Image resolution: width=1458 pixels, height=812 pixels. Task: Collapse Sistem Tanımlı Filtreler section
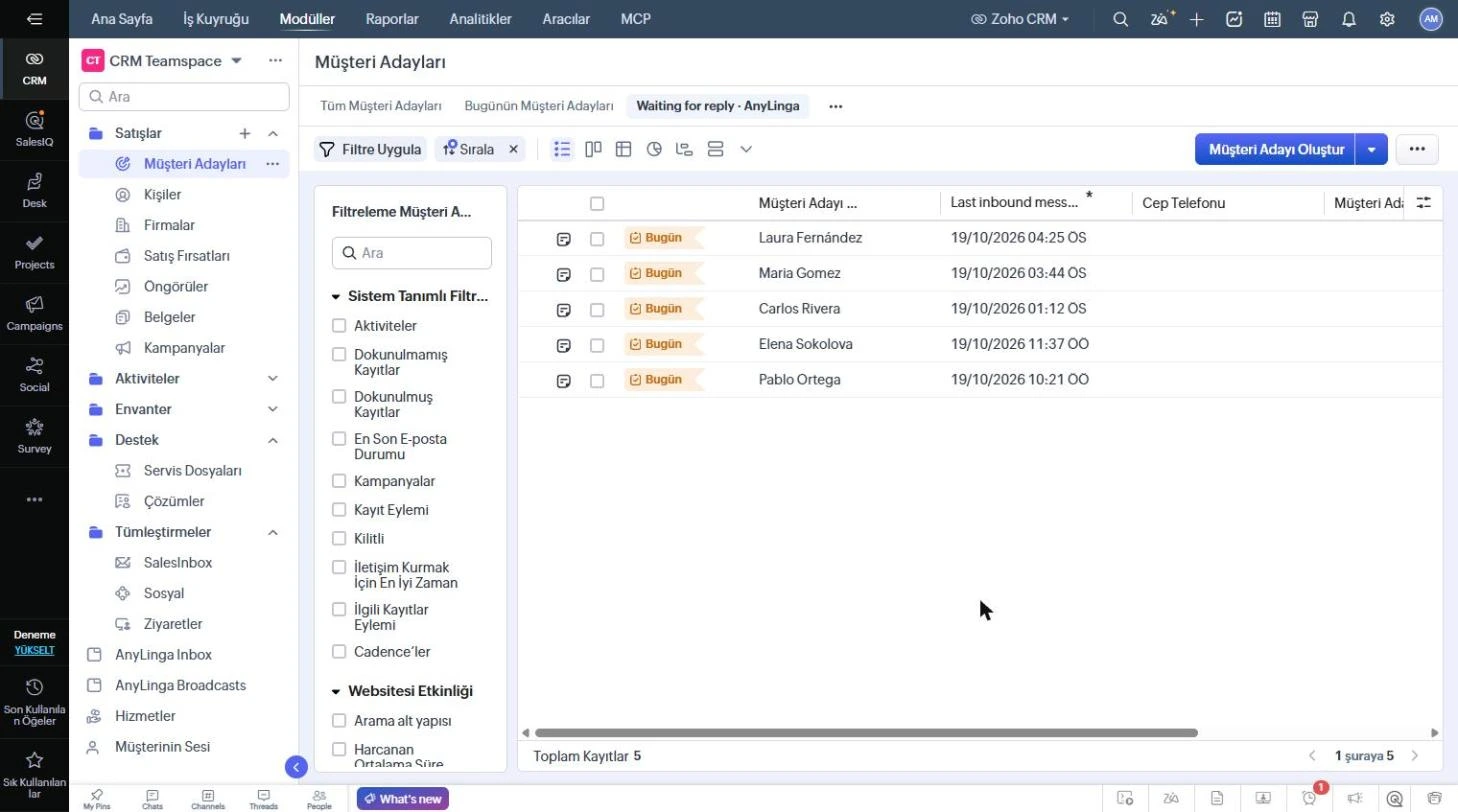pyautogui.click(x=336, y=297)
